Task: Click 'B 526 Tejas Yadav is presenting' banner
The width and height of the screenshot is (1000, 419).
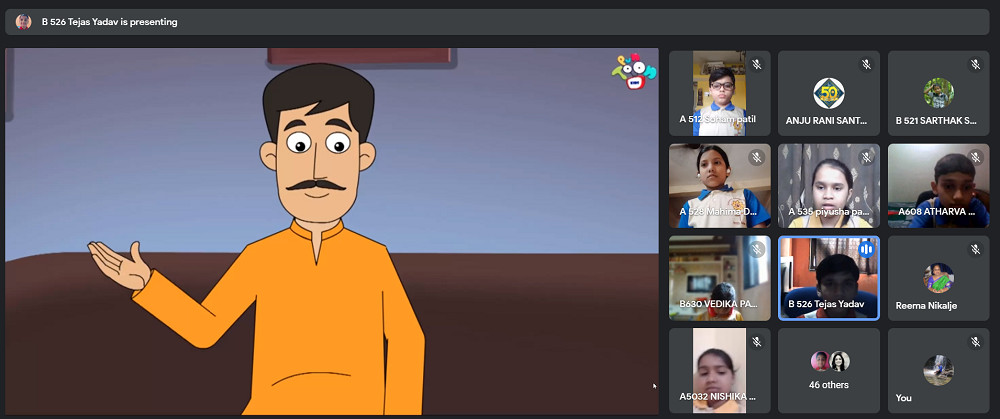Action: pyautogui.click(x=110, y=21)
